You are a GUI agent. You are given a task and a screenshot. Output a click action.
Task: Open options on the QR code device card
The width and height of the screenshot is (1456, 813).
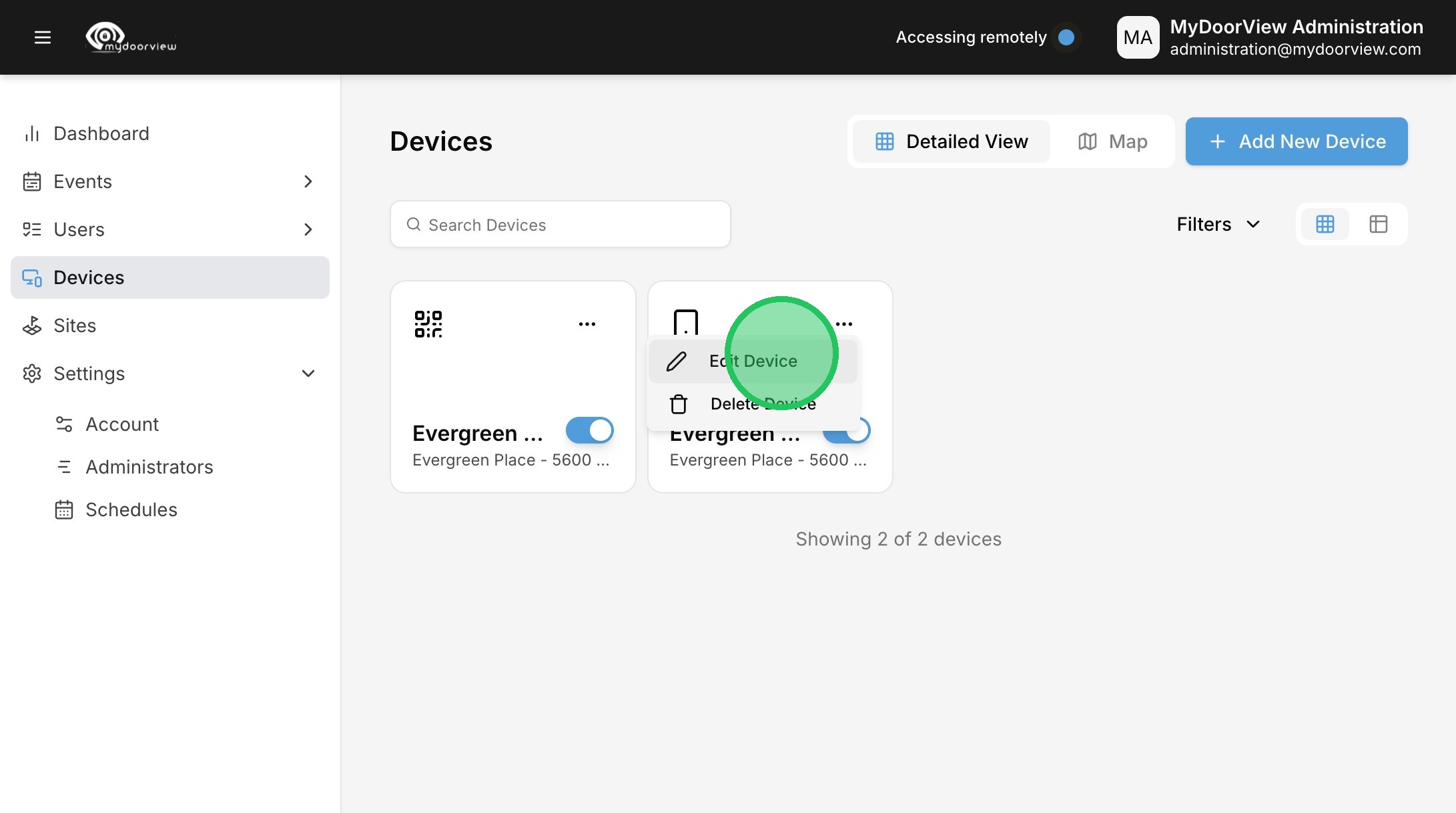(x=587, y=324)
